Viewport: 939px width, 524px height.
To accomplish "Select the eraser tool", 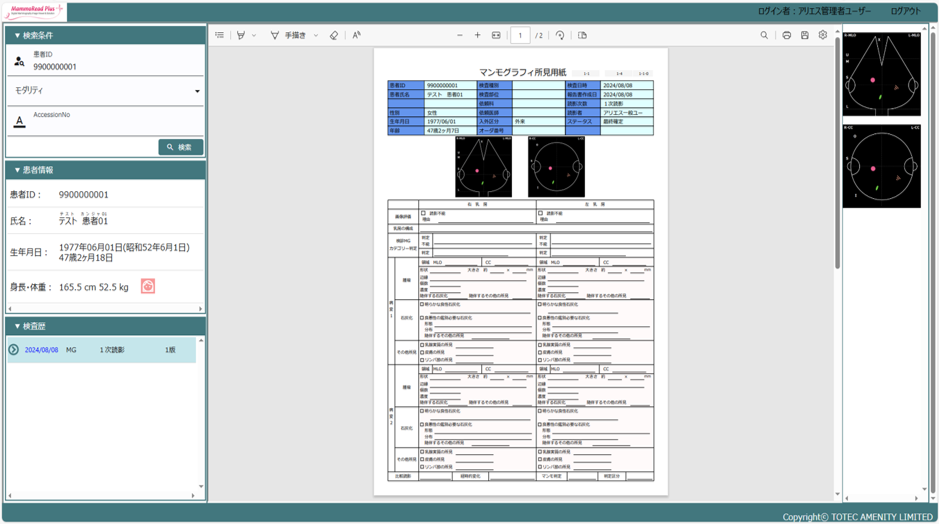I will [x=334, y=35].
